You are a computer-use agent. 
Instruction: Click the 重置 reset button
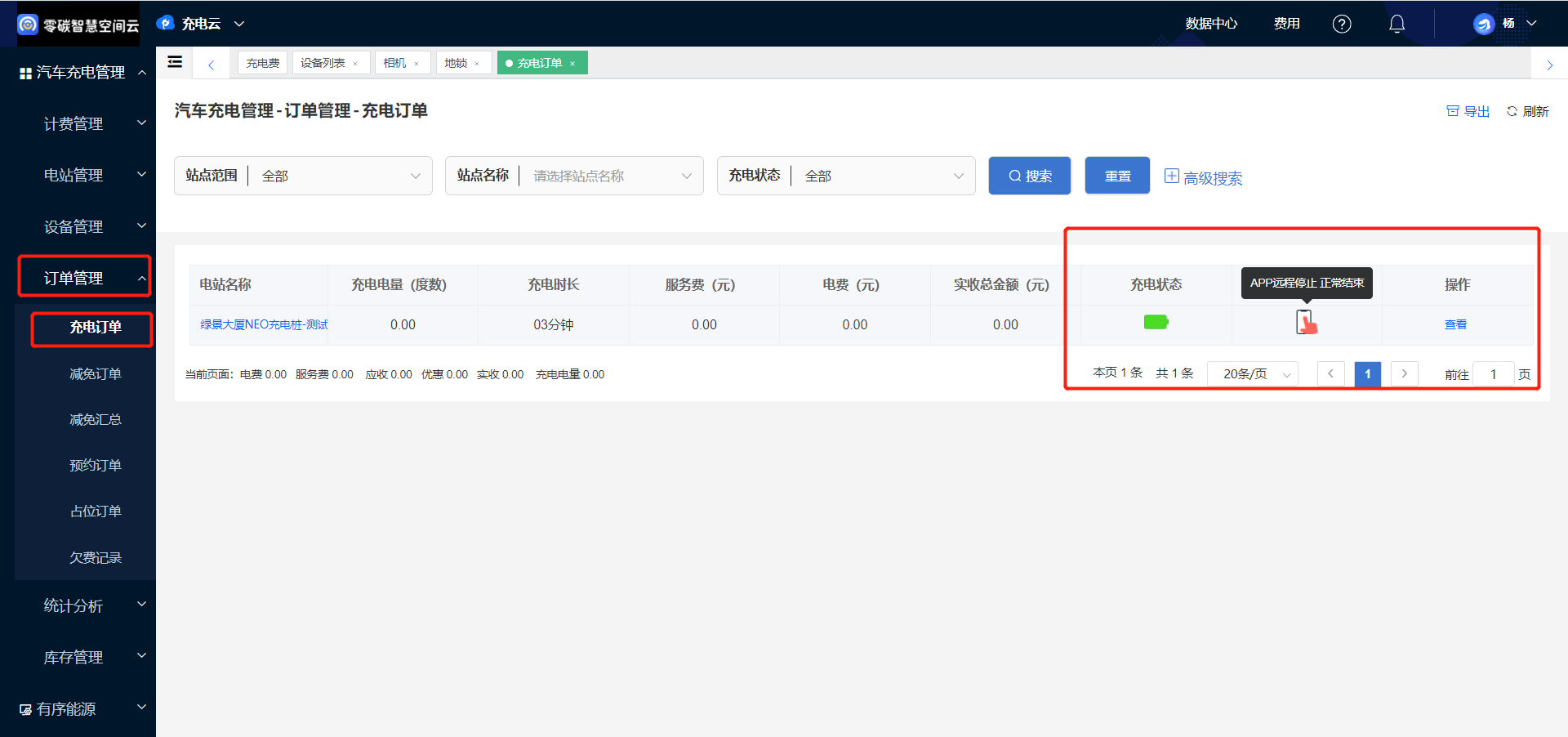pyautogui.click(x=1117, y=176)
